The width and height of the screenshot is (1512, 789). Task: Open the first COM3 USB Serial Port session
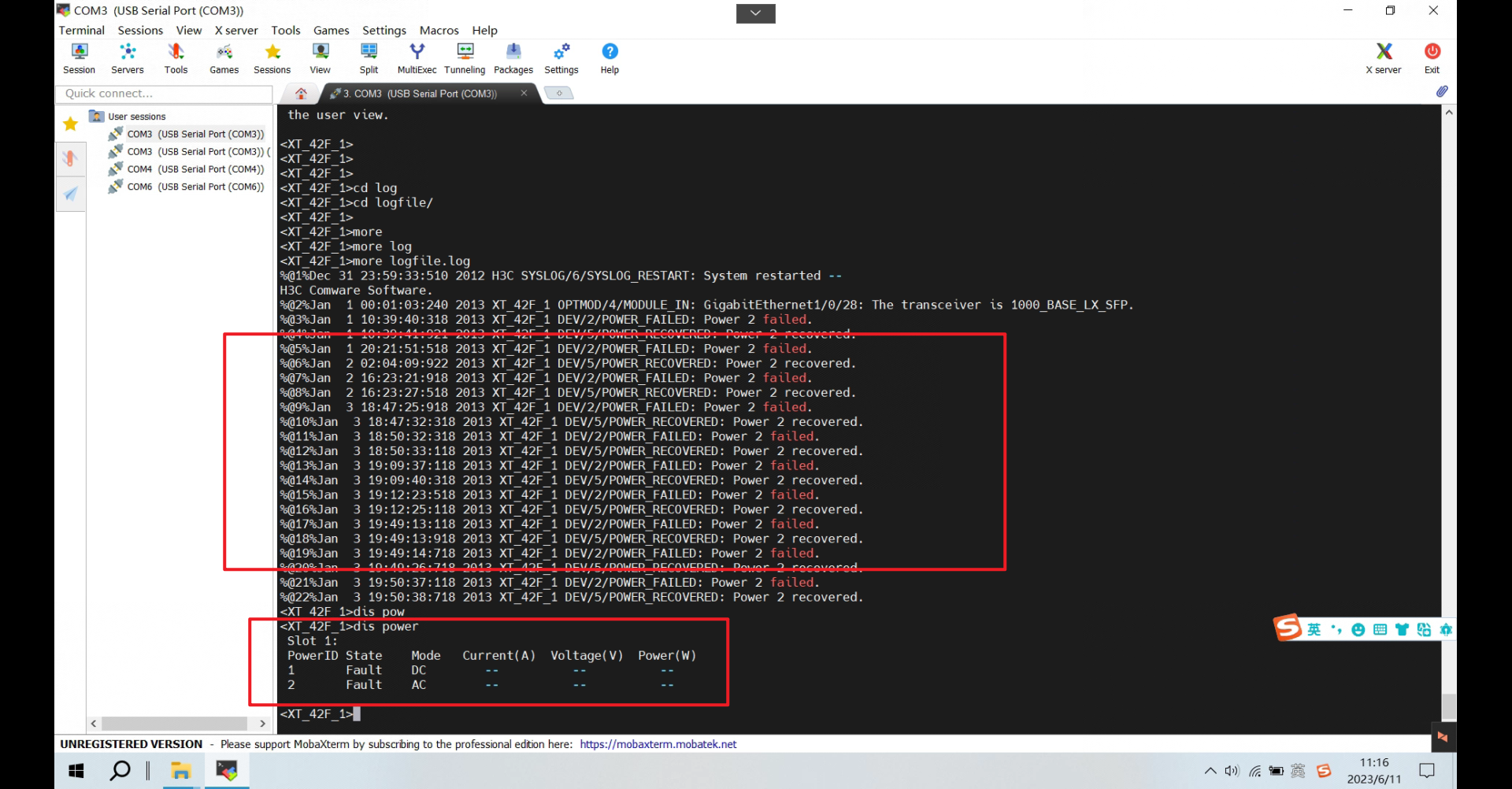click(x=187, y=134)
